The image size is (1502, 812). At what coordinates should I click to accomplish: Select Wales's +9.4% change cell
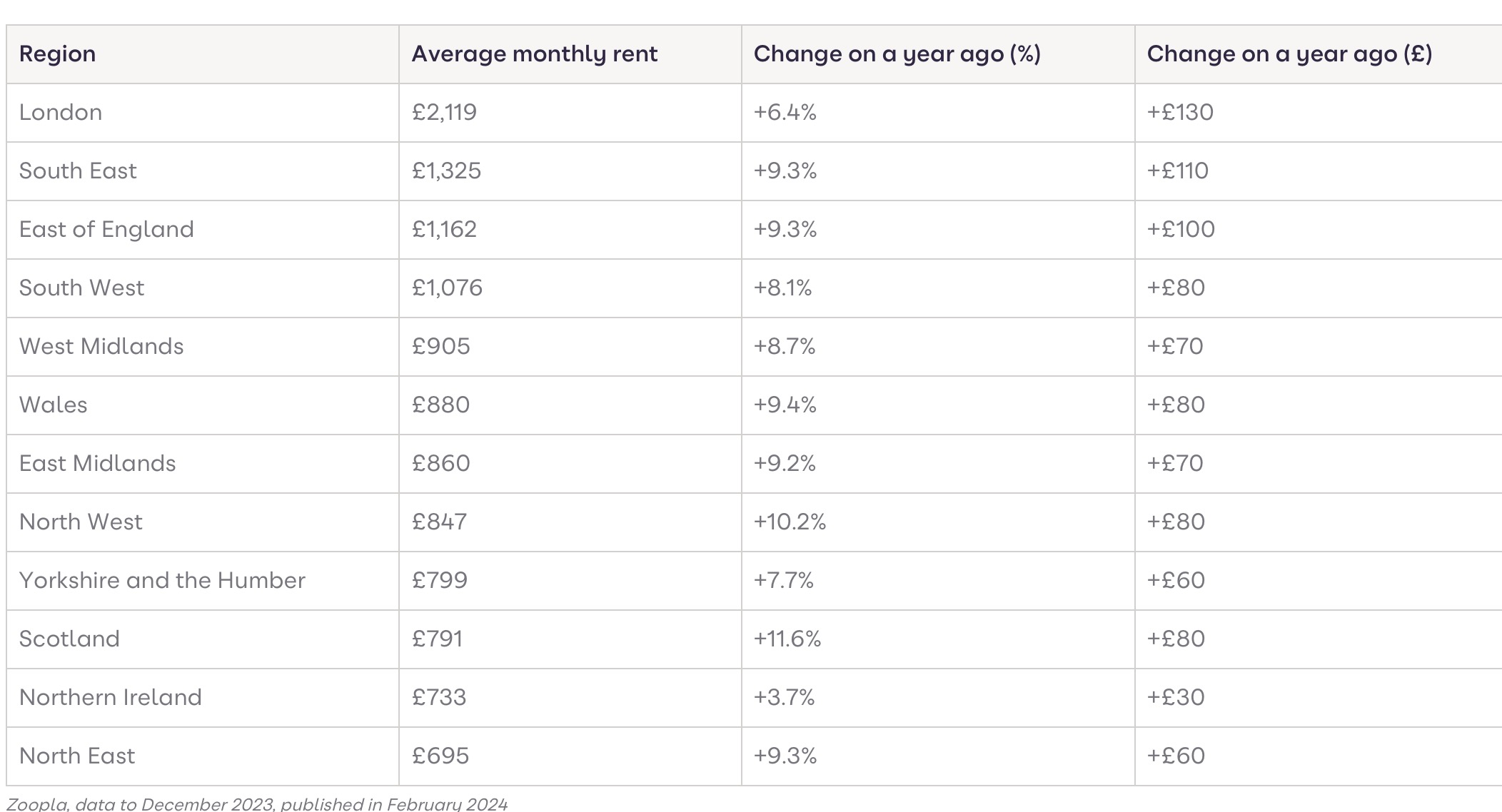[785, 405]
